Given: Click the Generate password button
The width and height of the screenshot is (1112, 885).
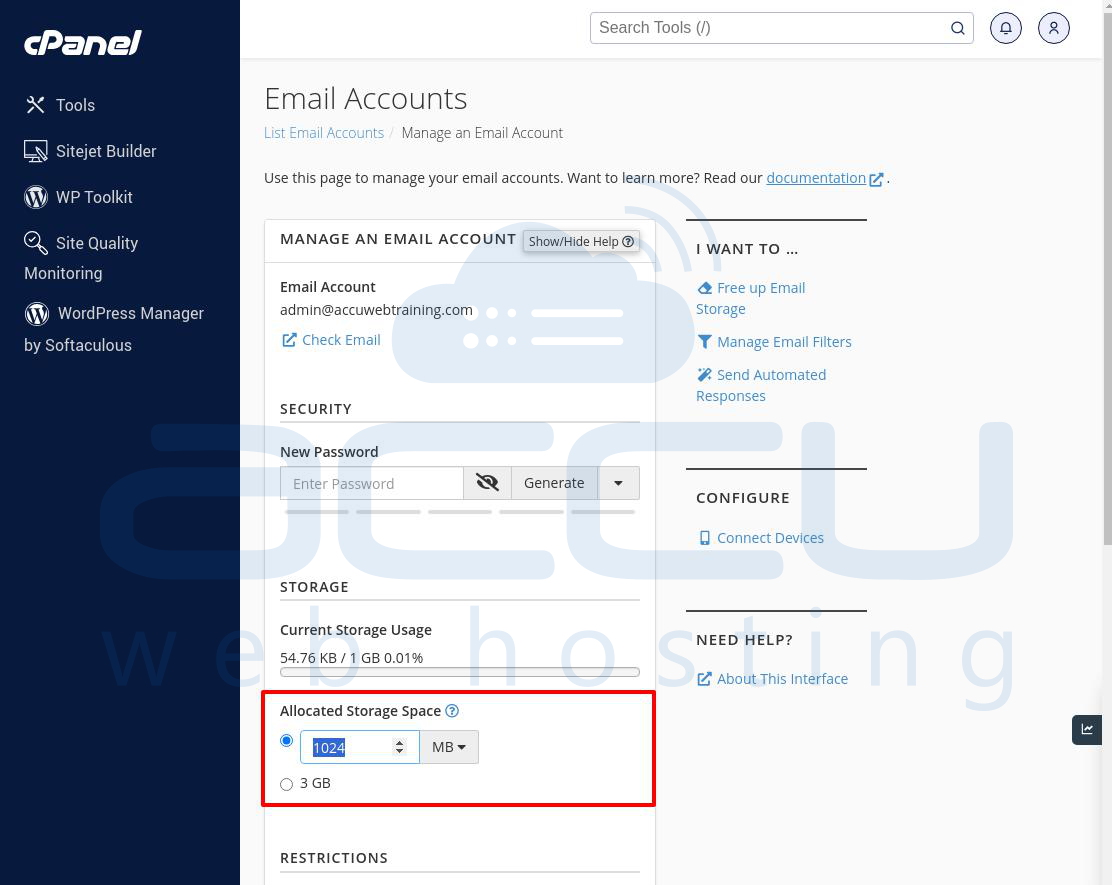Looking at the screenshot, I should (x=554, y=482).
